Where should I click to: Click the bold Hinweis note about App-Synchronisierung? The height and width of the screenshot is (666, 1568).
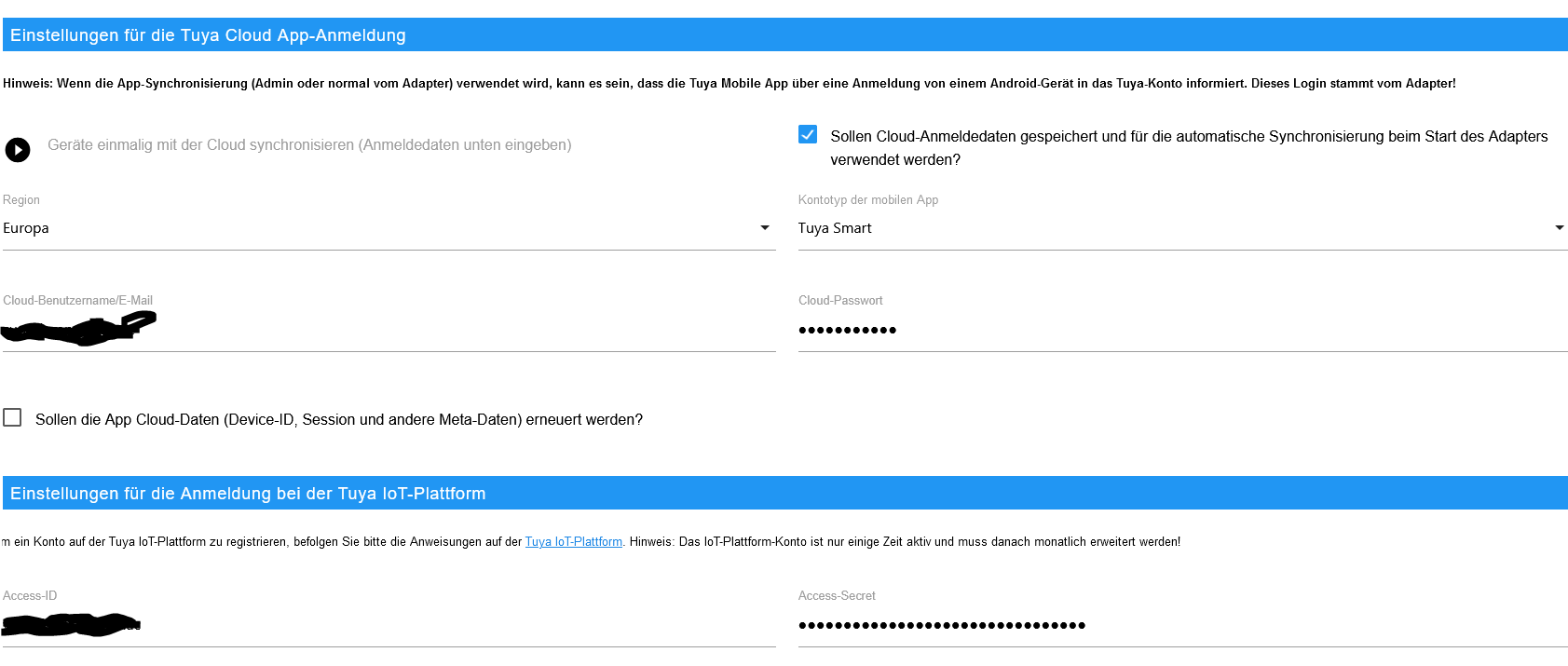[729, 84]
